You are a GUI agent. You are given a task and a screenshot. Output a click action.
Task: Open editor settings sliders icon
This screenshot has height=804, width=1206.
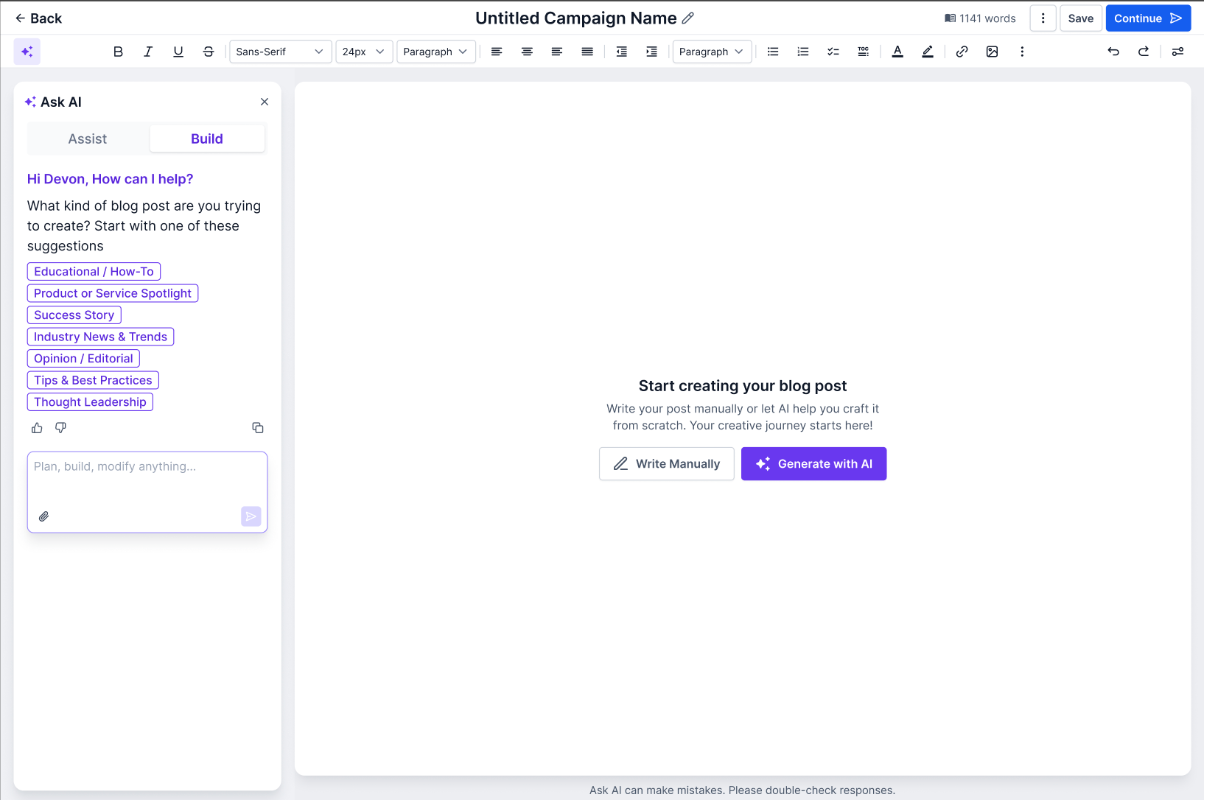(x=1178, y=52)
